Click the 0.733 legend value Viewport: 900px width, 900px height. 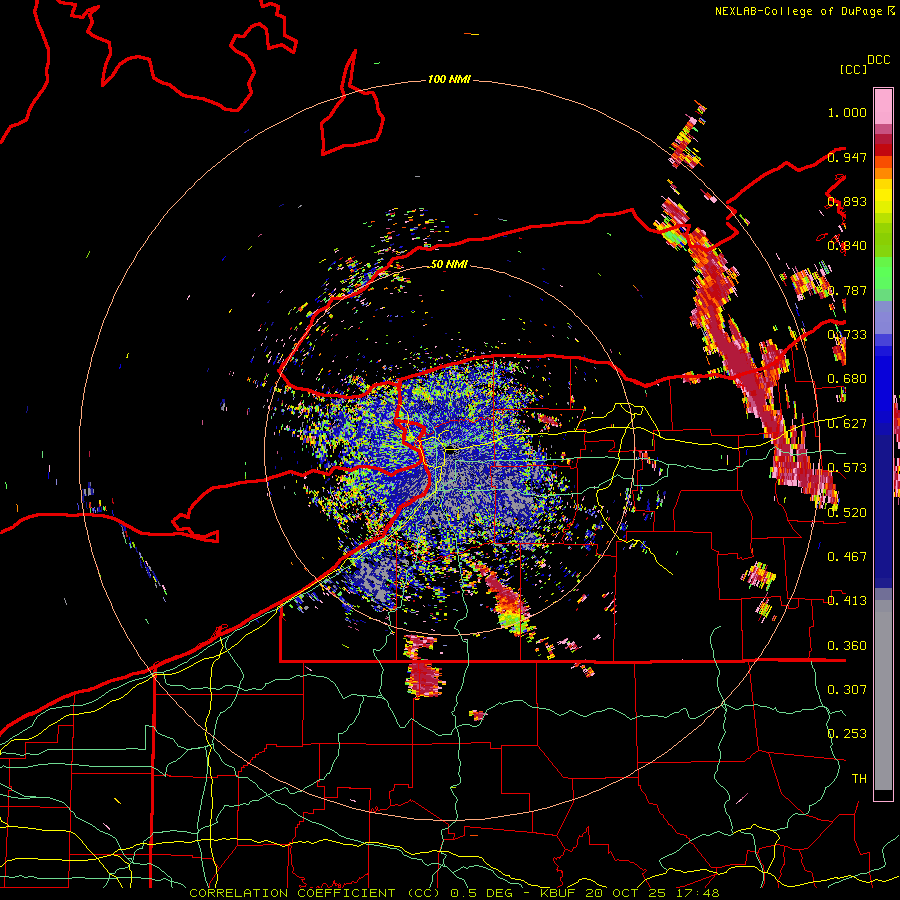pyautogui.click(x=847, y=335)
